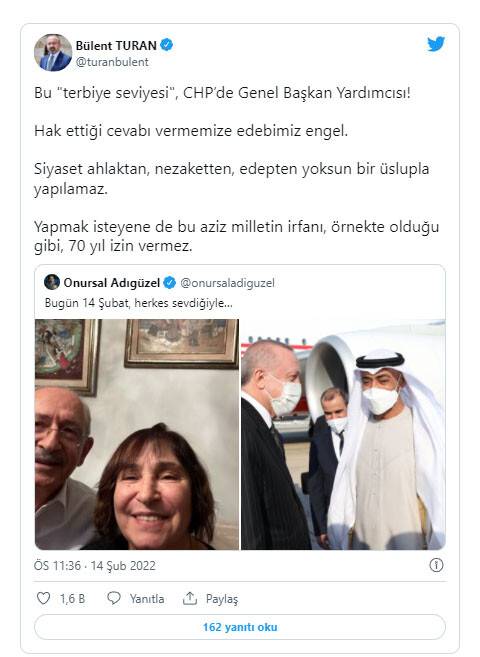Open Bülent TURAN's profile avatar
The height and width of the screenshot is (657, 480).
(53, 53)
